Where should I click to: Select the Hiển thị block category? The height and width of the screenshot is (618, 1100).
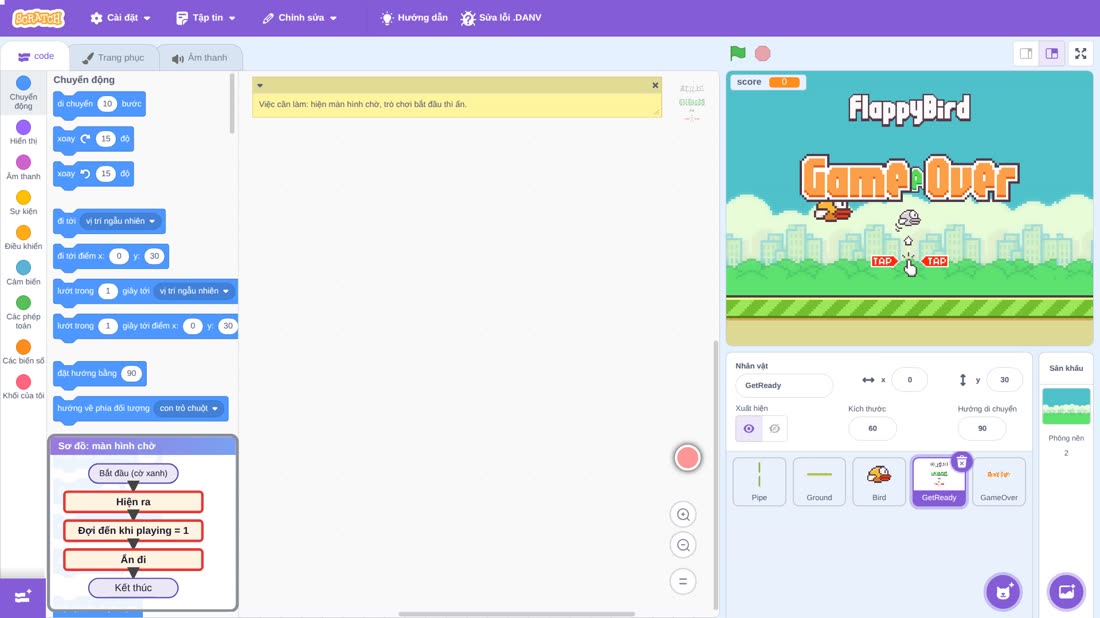[23, 132]
